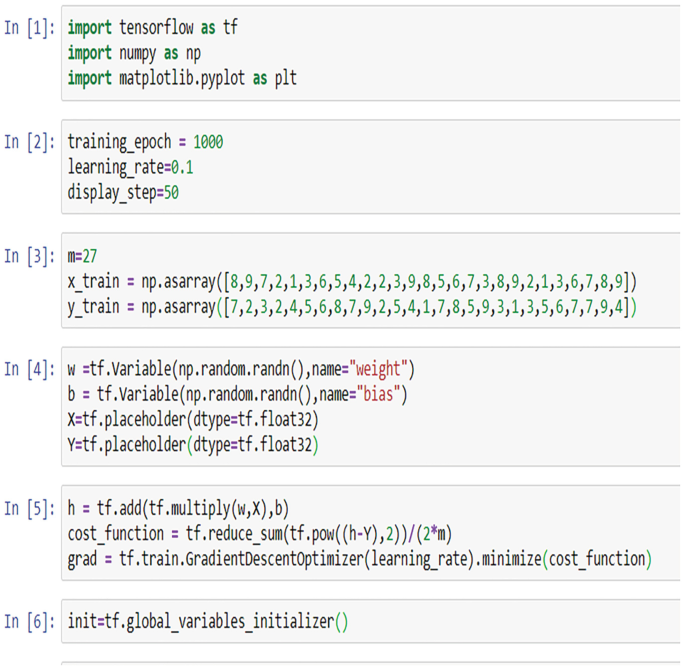Screen dimensions: 685x670
Task: Place cursor in the y_train array line
Action: click(352, 305)
